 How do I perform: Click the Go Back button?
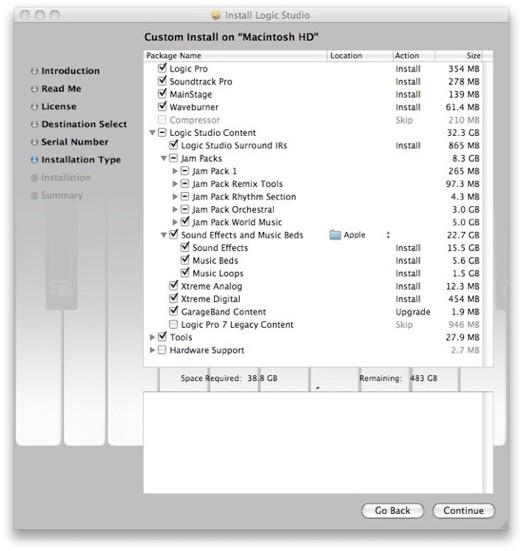click(392, 511)
